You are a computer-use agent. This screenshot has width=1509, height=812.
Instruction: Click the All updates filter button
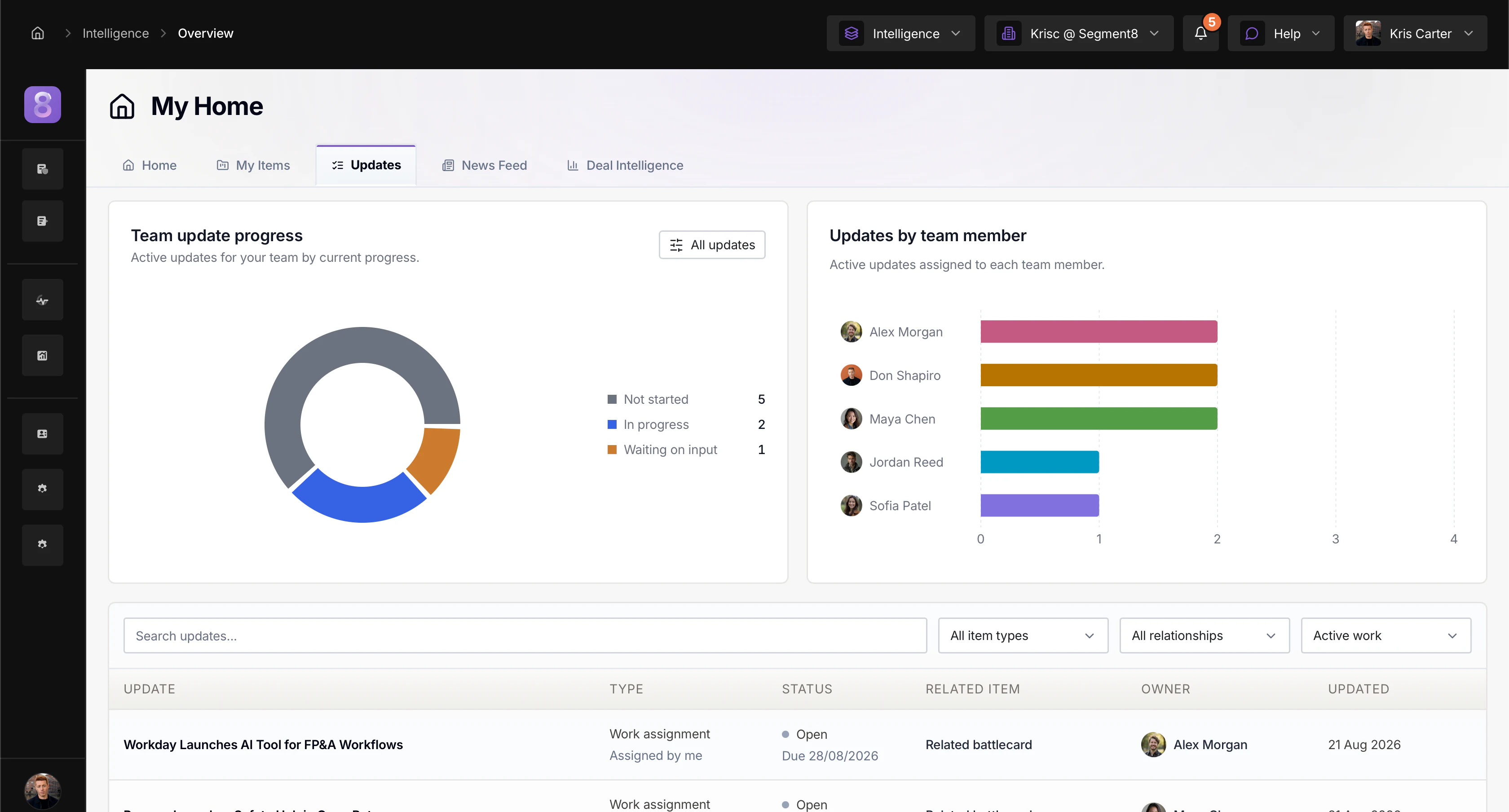coord(712,245)
